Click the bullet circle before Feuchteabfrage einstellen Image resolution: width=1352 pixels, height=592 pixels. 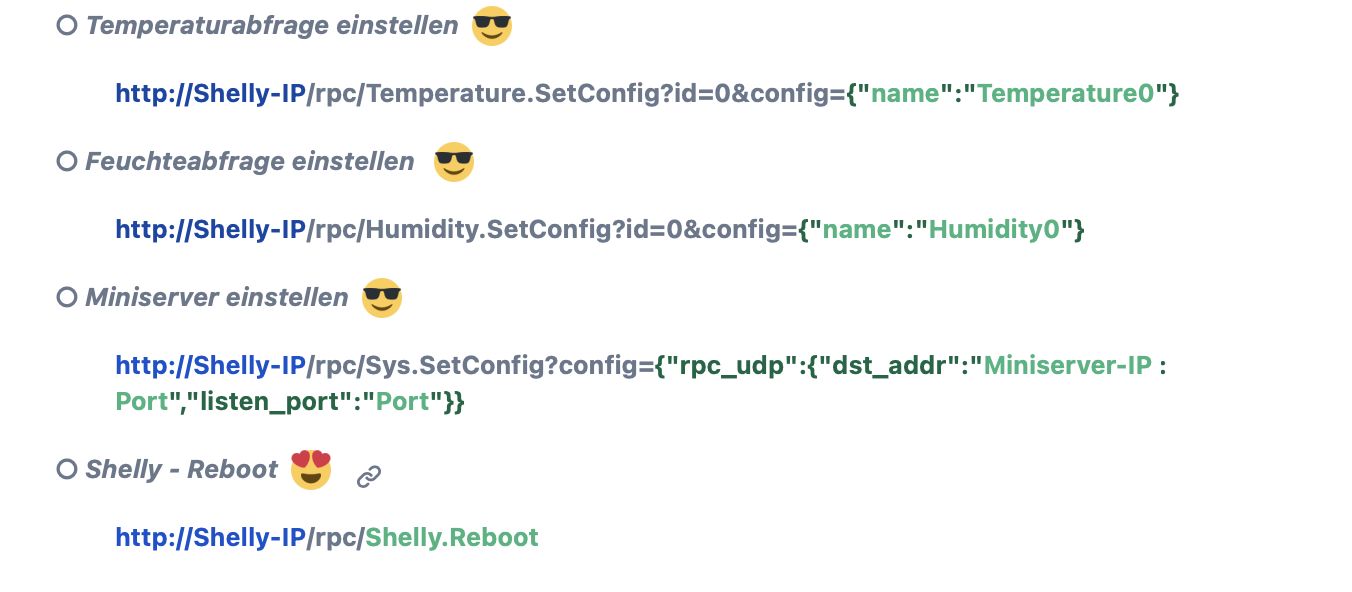(x=67, y=161)
